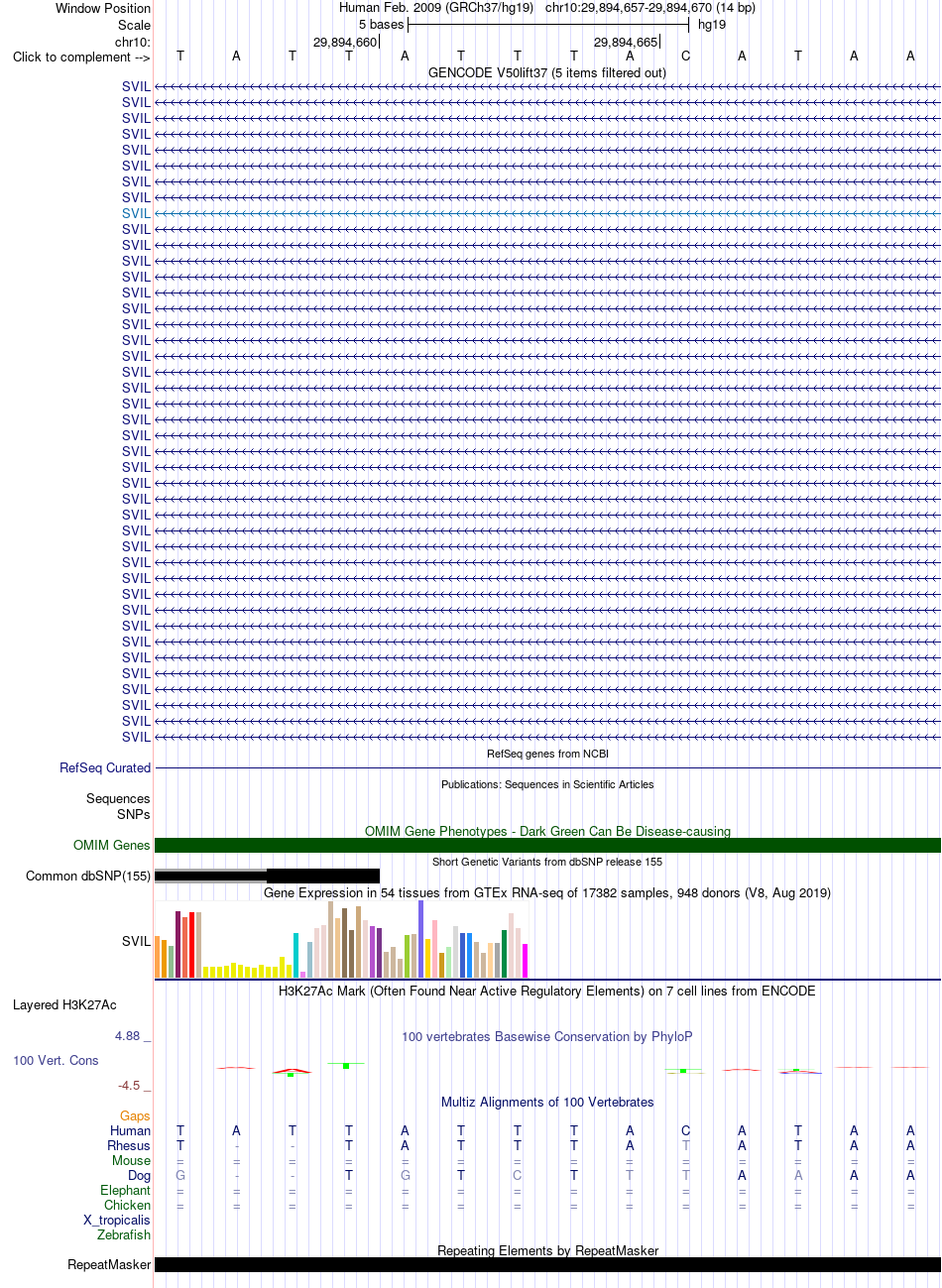Screen dimensions: 942x1288
Task: Click the chr10:29,894,657-29,894,670 position text
Action: (x=650, y=8)
